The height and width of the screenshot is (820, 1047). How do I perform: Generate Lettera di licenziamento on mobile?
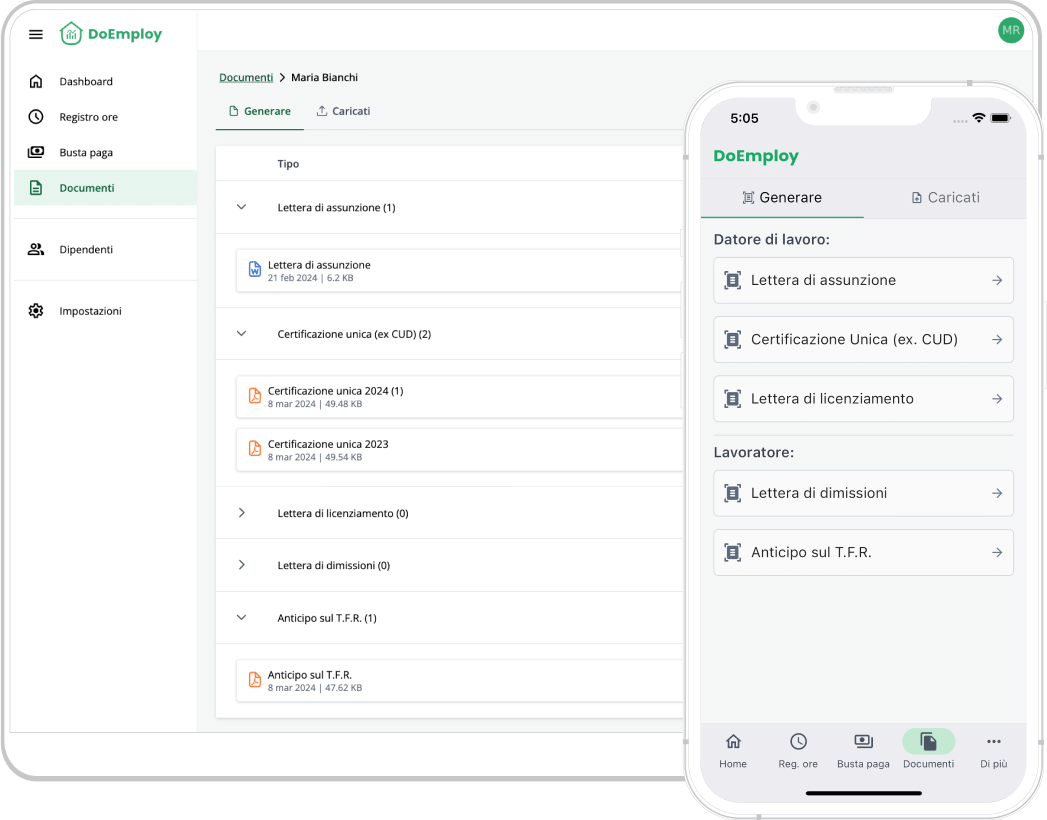863,399
